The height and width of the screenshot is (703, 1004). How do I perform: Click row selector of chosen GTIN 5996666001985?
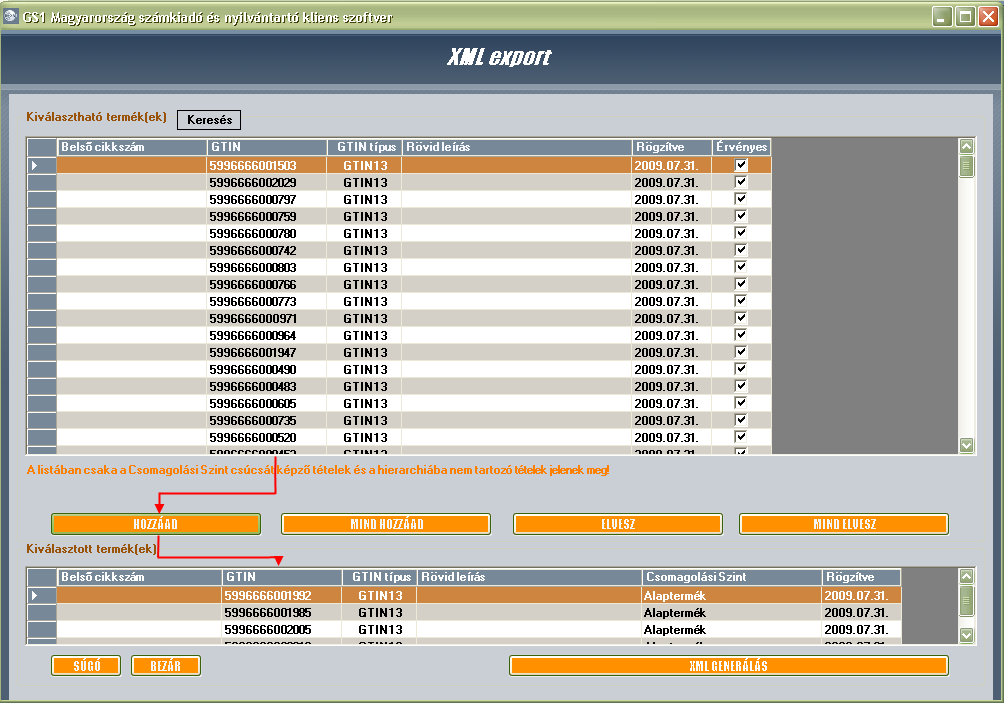click(42, 613)
